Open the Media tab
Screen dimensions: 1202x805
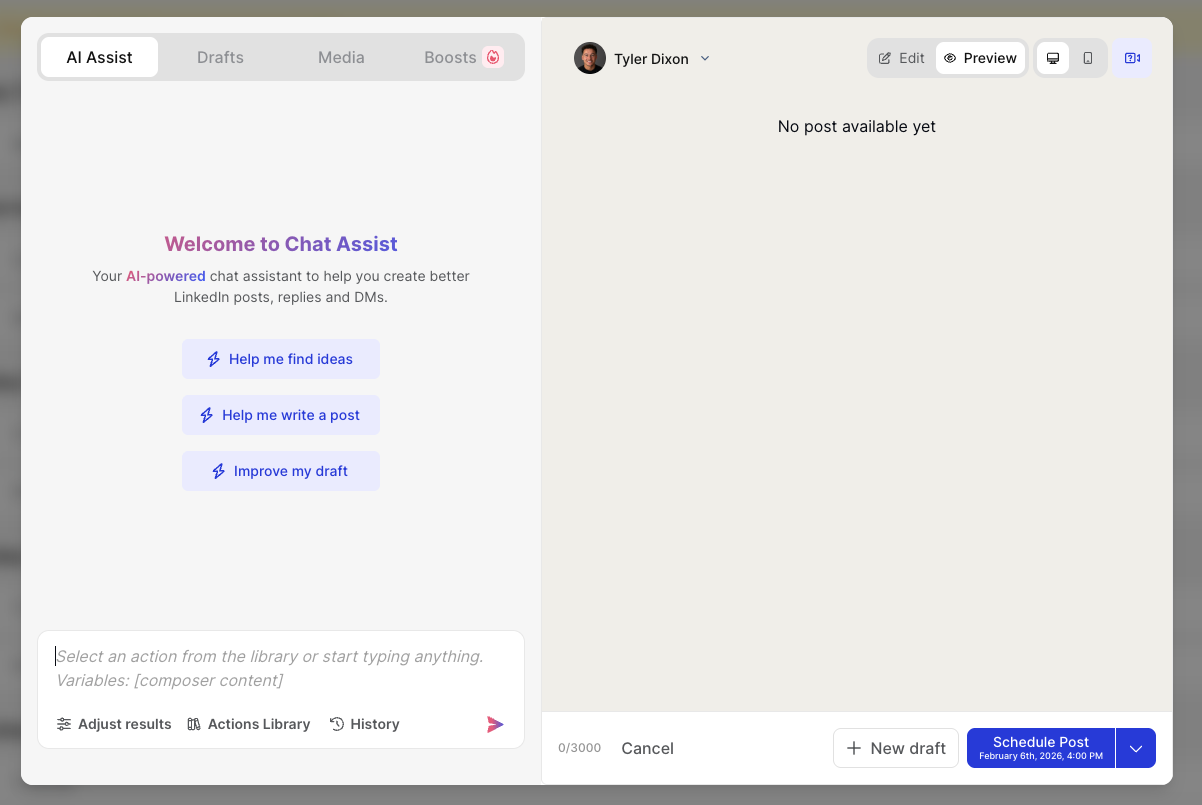341,57
